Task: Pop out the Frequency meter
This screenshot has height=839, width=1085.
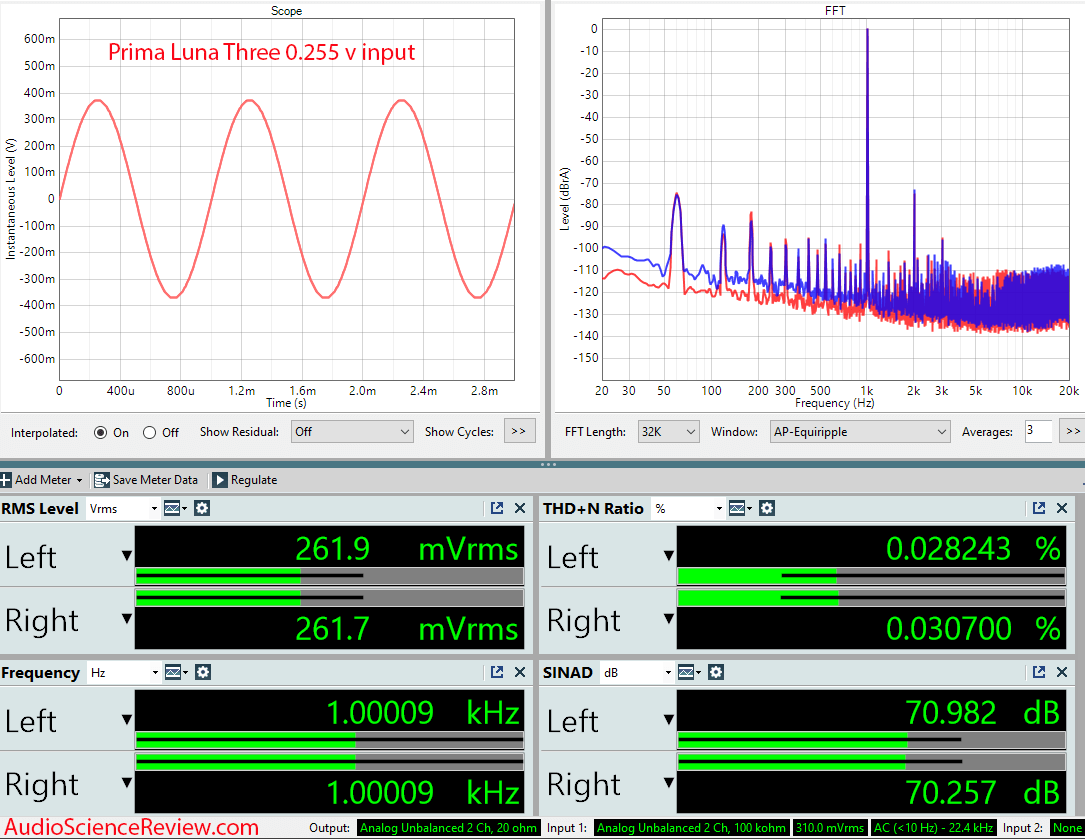Action: pos(497,671)
